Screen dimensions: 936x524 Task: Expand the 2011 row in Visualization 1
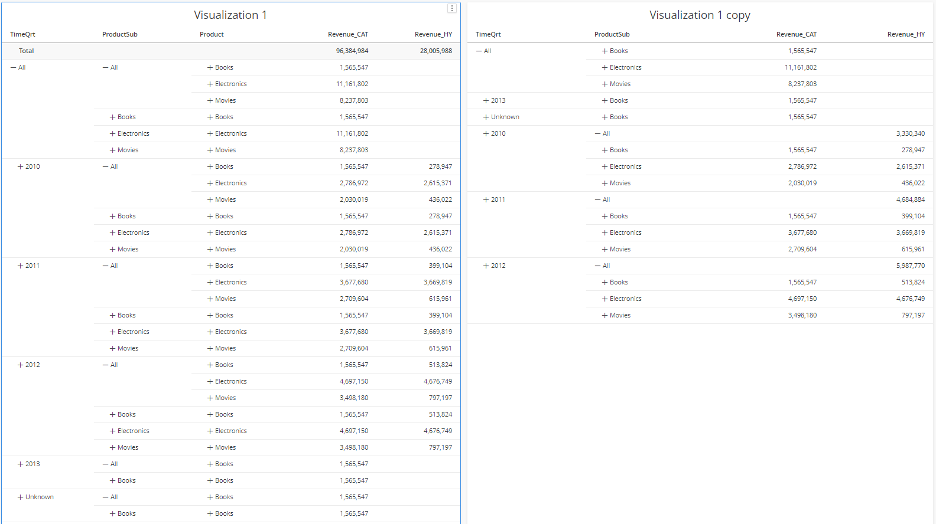21,266
